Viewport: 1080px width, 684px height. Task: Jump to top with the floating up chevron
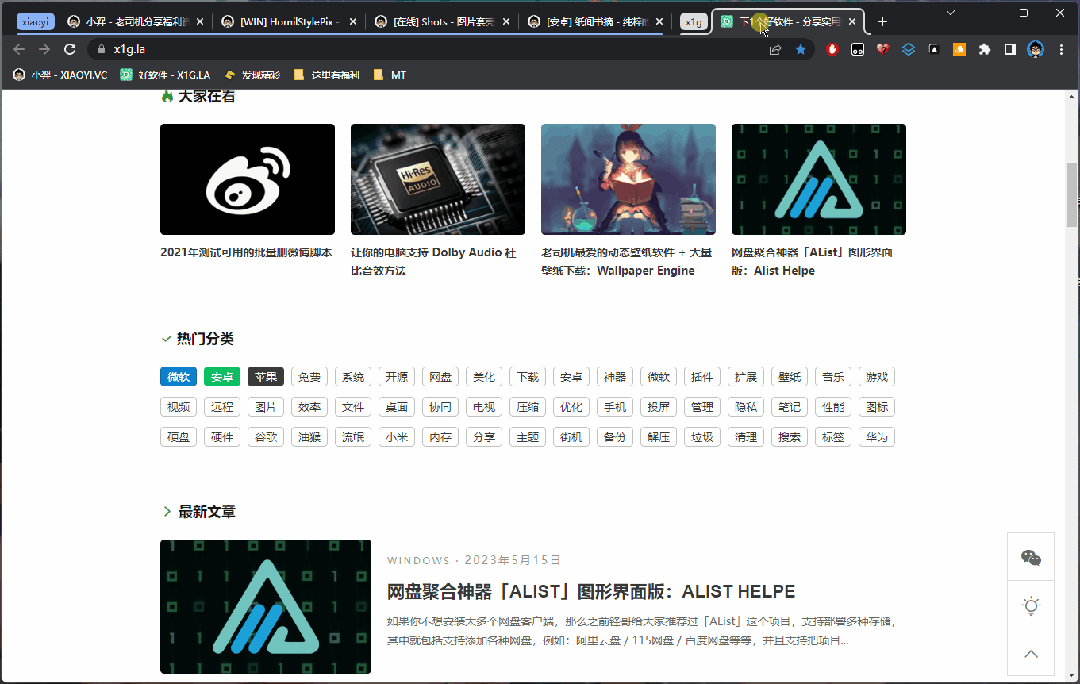pyautogui.click(x=1030, y=654)
